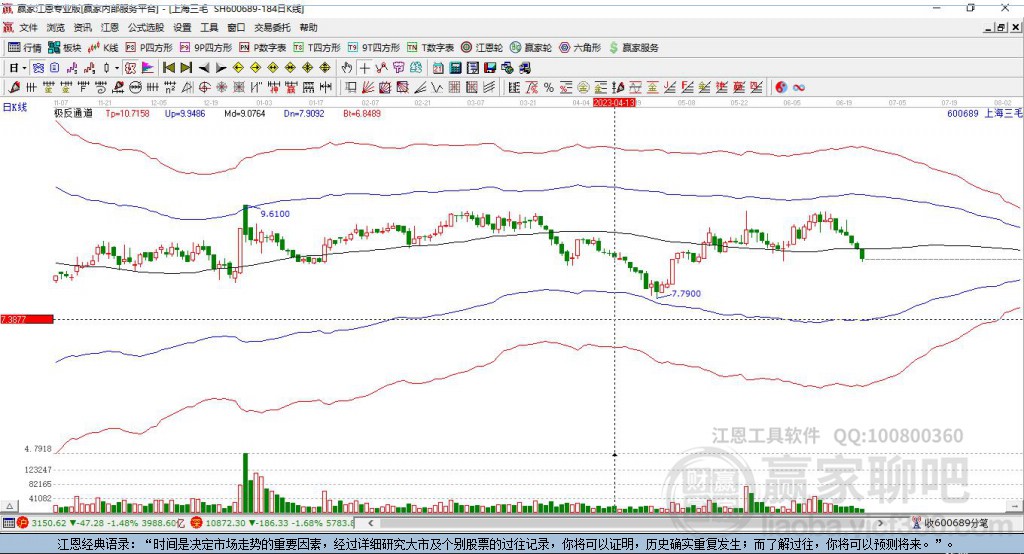This screenshot has height=554, width=1024.
Task: Open the T四方形 tool
Action: (317, 48)
